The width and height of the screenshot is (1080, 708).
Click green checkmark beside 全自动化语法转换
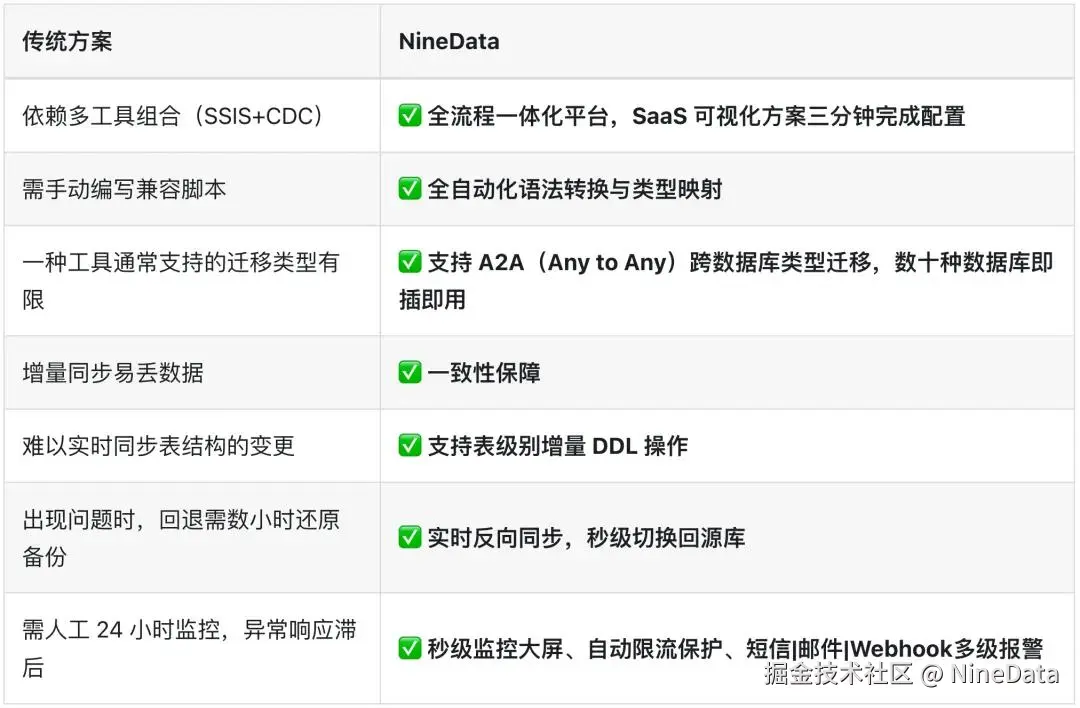click(409, 189)
